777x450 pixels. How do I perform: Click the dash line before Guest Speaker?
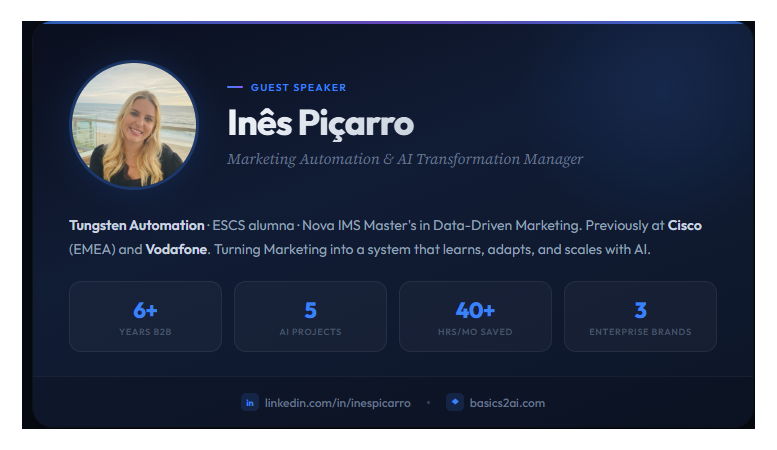235,87
